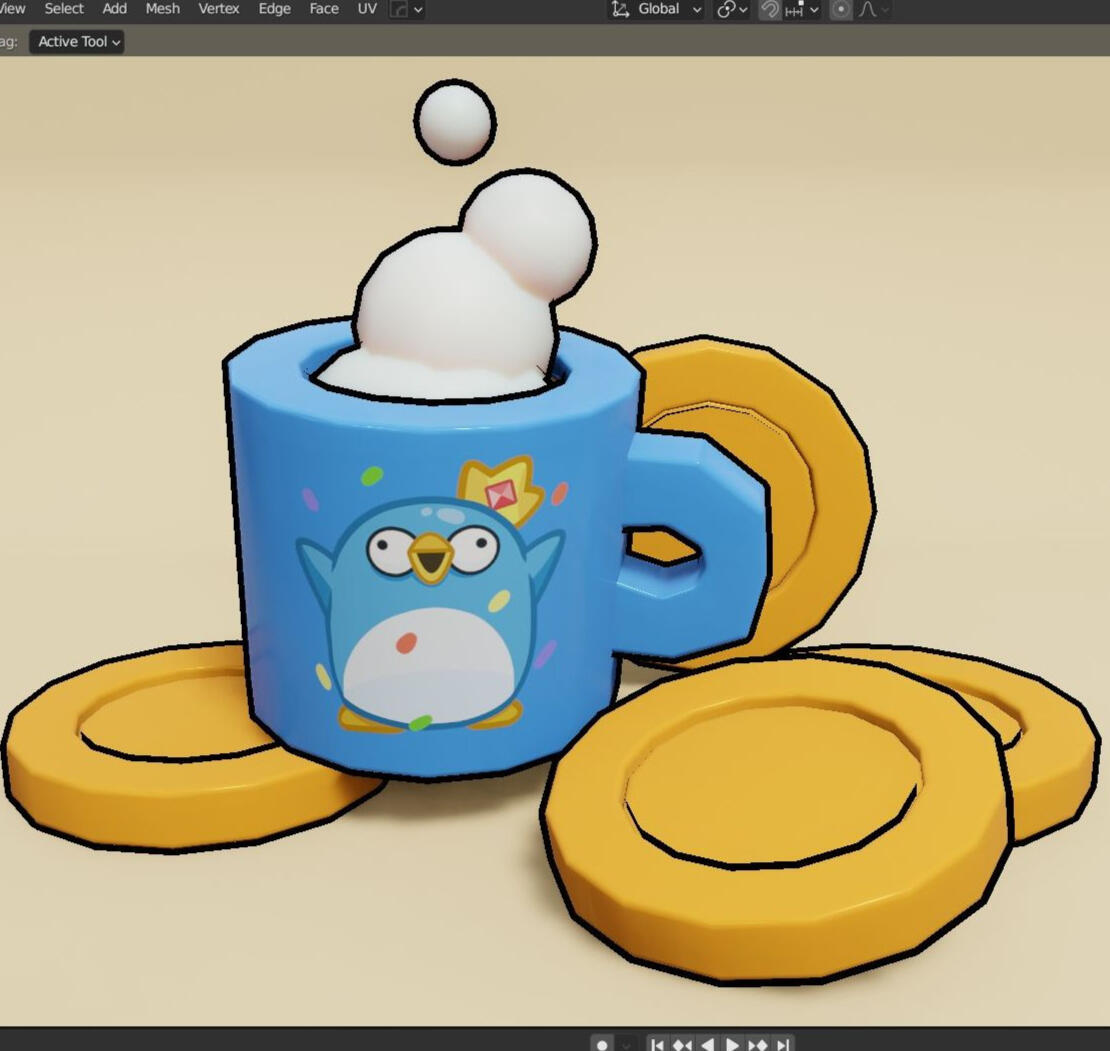This screenshot has width=1110, height=1051.
Task: Click the proportional falloff curve icon
Action: 867,9
